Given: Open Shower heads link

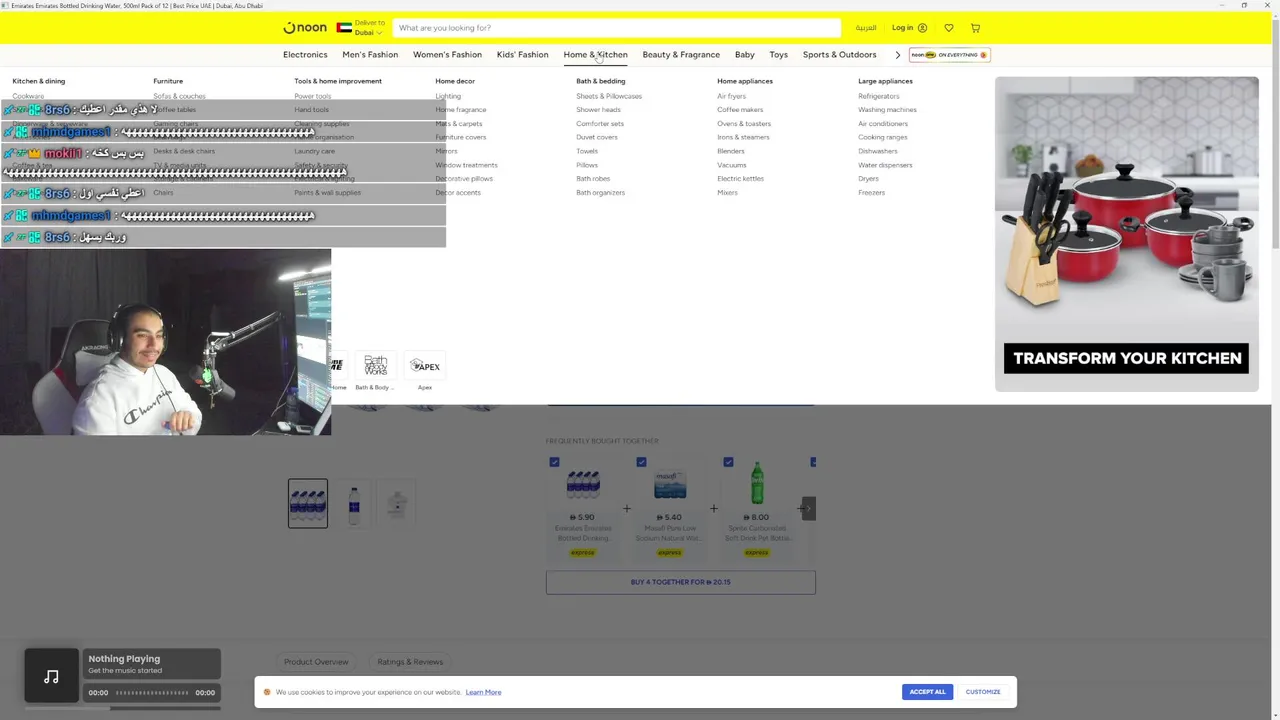Looking at the screenshot, I should pos(598,110).
